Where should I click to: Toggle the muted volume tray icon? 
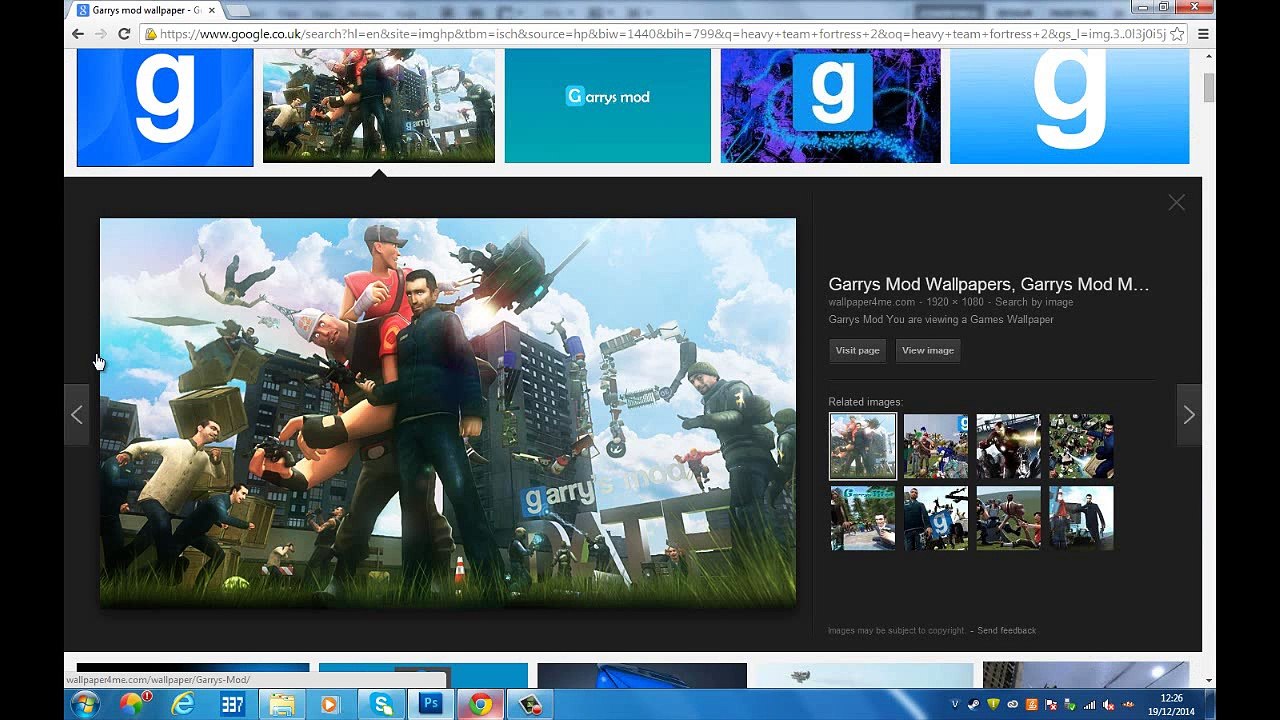[1108, 704]
